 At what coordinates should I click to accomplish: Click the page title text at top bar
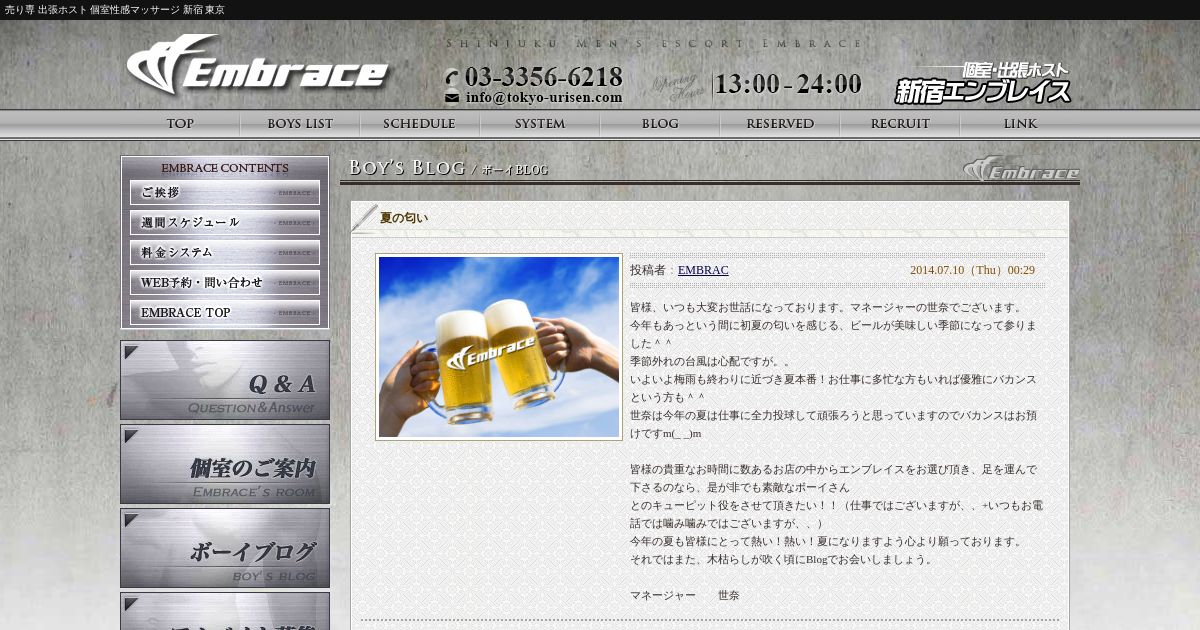[x=115, y=10]
